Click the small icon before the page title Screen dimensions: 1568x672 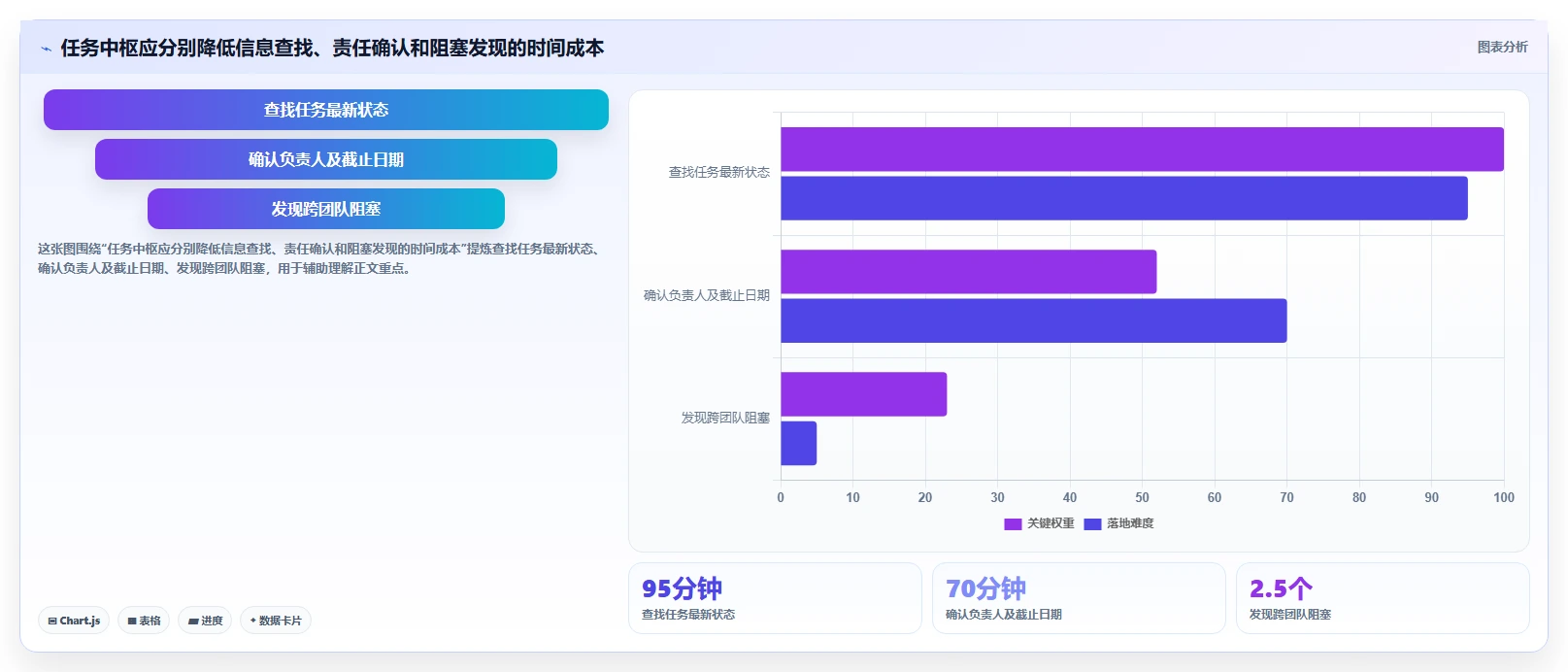click(46, 49)
